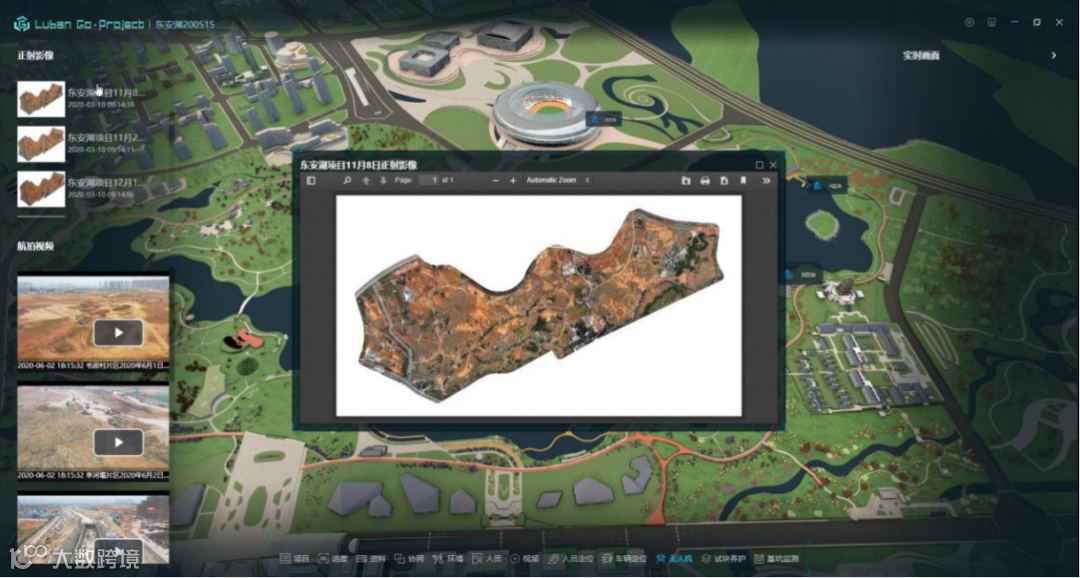Switch to the 进度 bottom tab
The height and width of the screenshot is (578, 1080).
pos(333,559)
